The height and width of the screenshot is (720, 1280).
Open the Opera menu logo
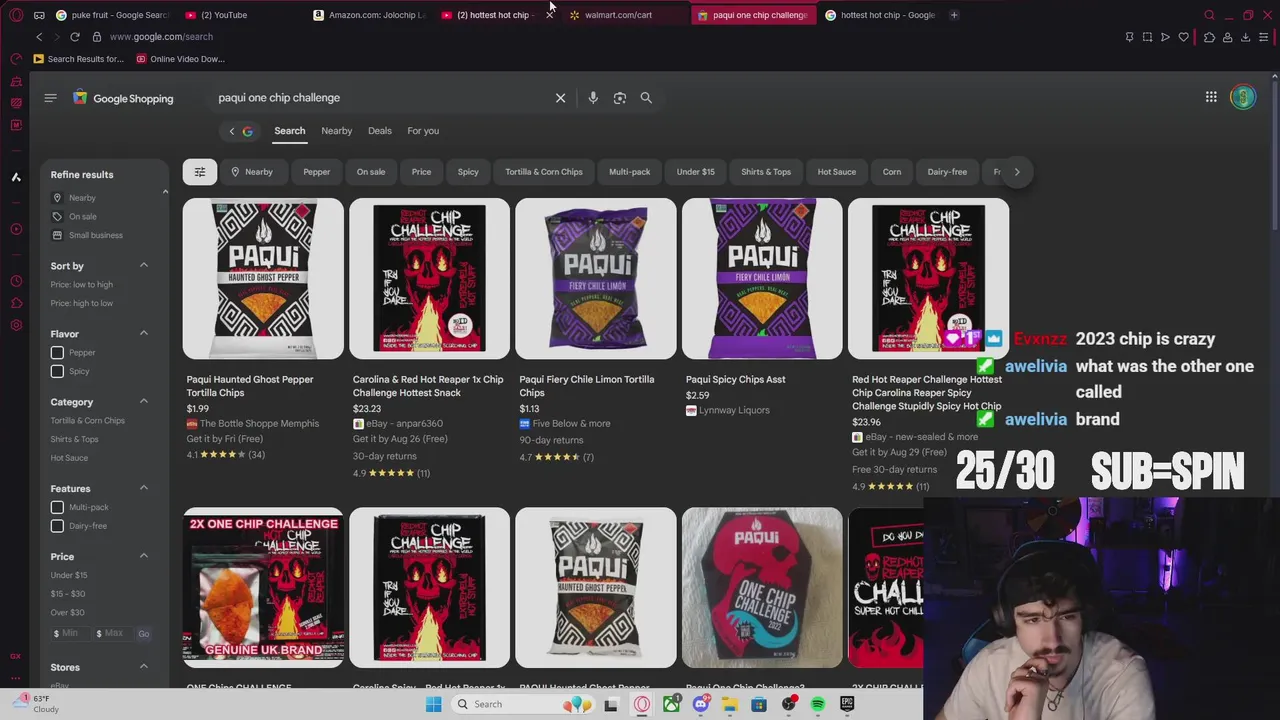pos(16,15)
